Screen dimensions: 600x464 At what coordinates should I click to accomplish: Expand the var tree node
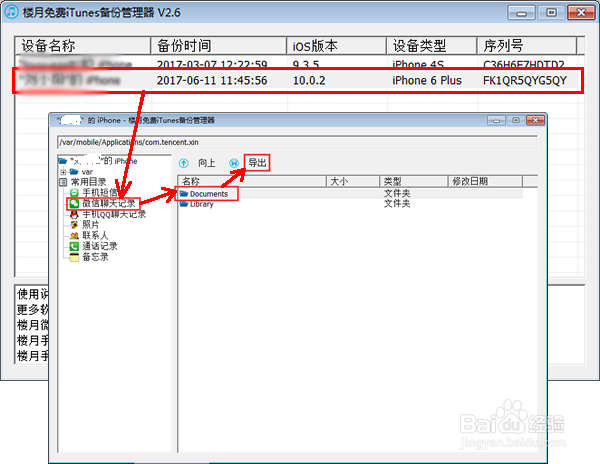[63, 172]
